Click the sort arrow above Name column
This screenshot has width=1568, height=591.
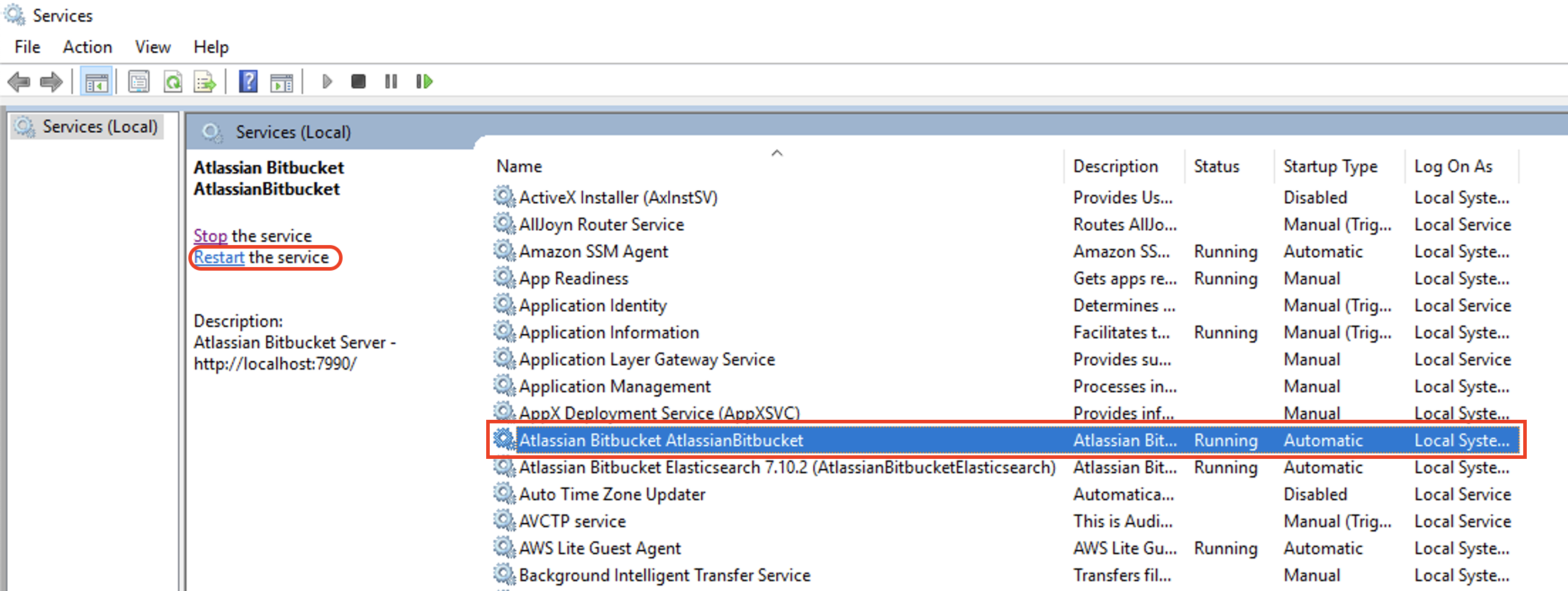click(x=777, y=153)
